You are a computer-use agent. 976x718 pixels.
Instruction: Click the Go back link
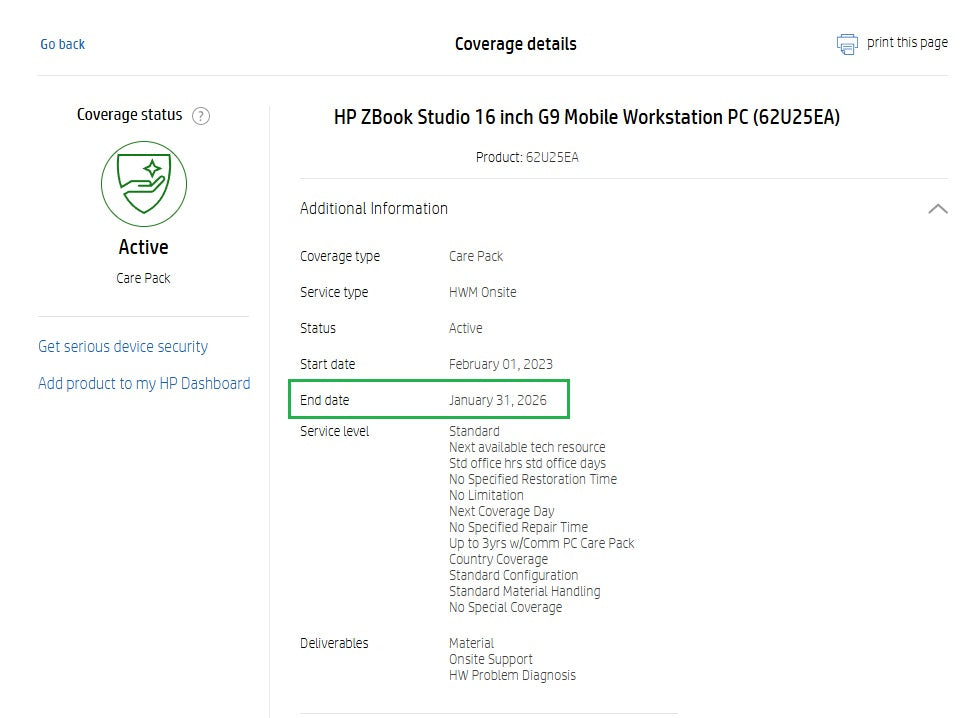[62, 44]
